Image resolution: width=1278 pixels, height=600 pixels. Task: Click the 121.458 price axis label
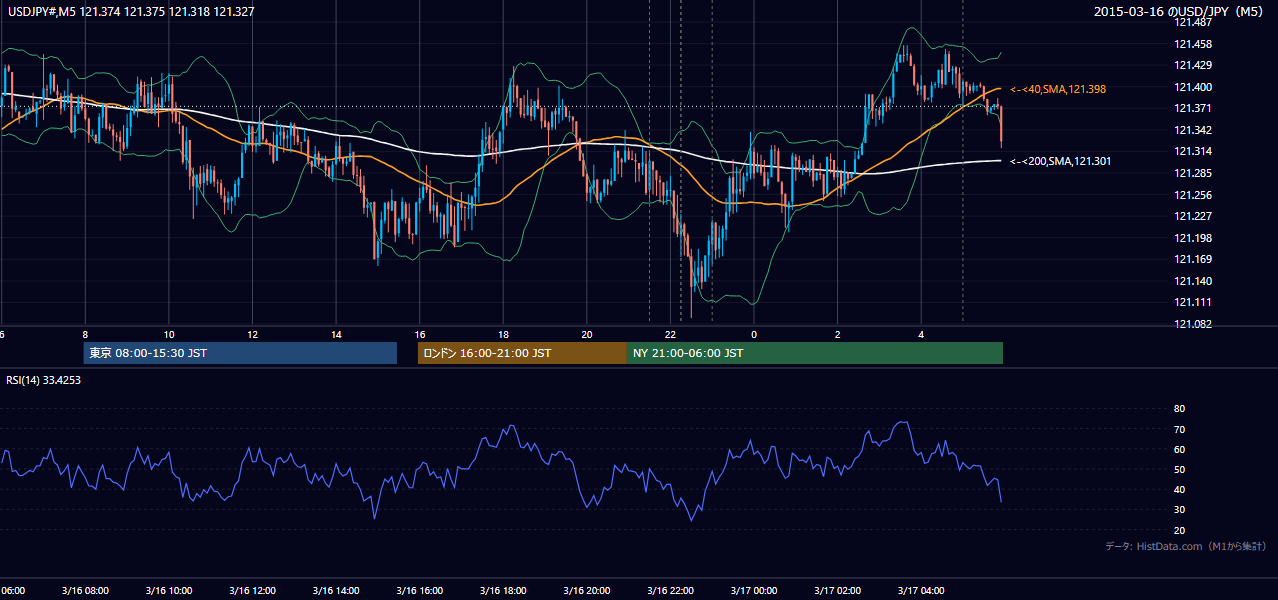pyautogui.click(x=1191, y=44)
